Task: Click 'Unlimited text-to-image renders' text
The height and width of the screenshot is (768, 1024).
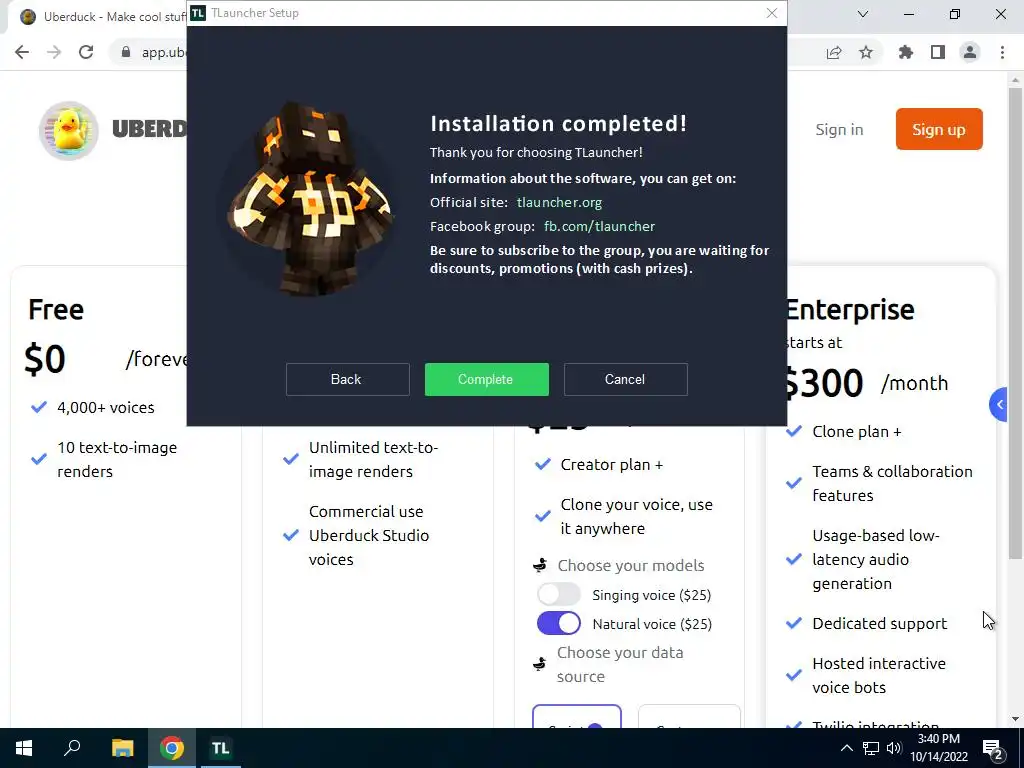Action: click(x=374, y=460)
